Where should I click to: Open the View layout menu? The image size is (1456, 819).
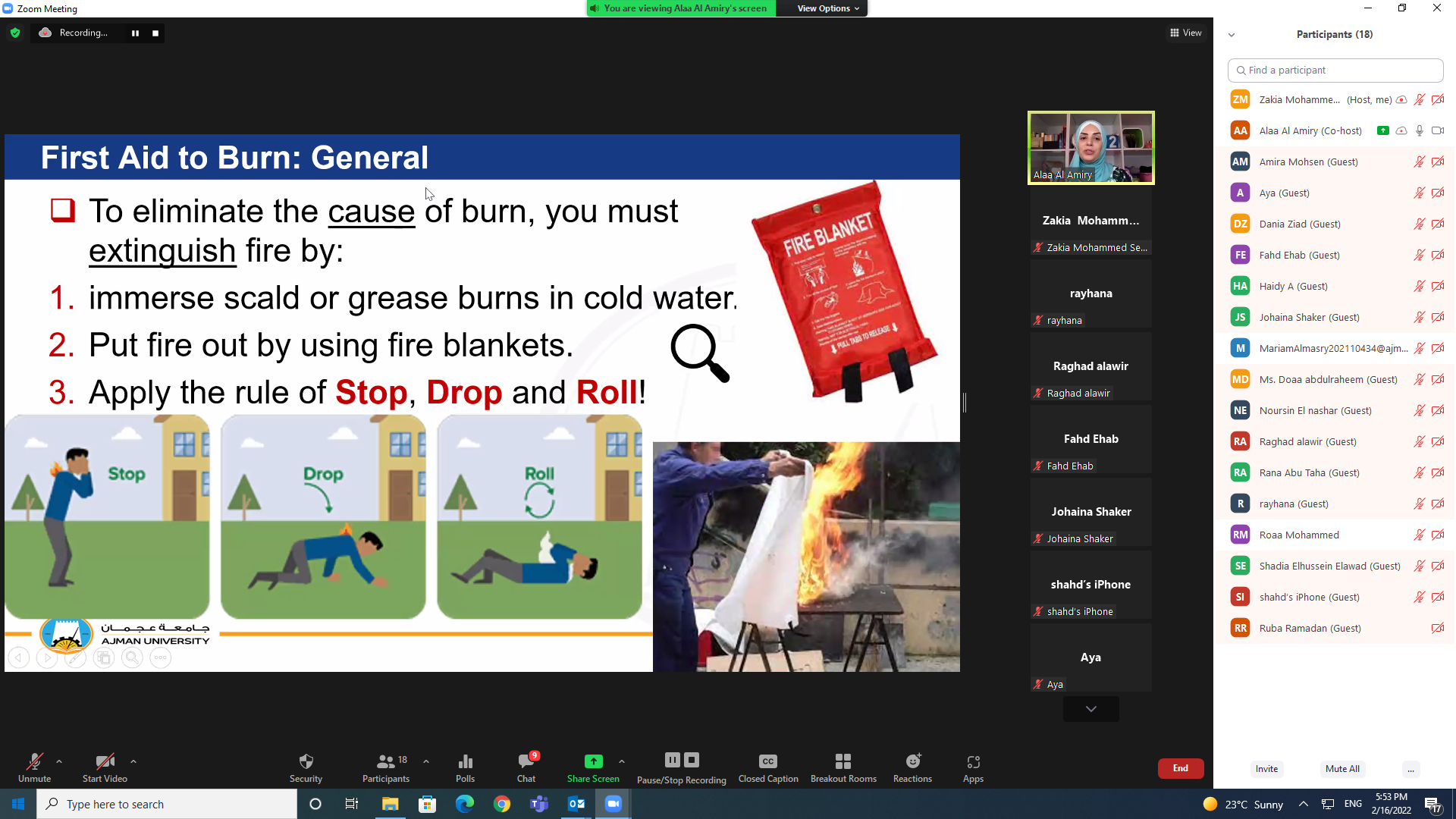pos(1186,33)
